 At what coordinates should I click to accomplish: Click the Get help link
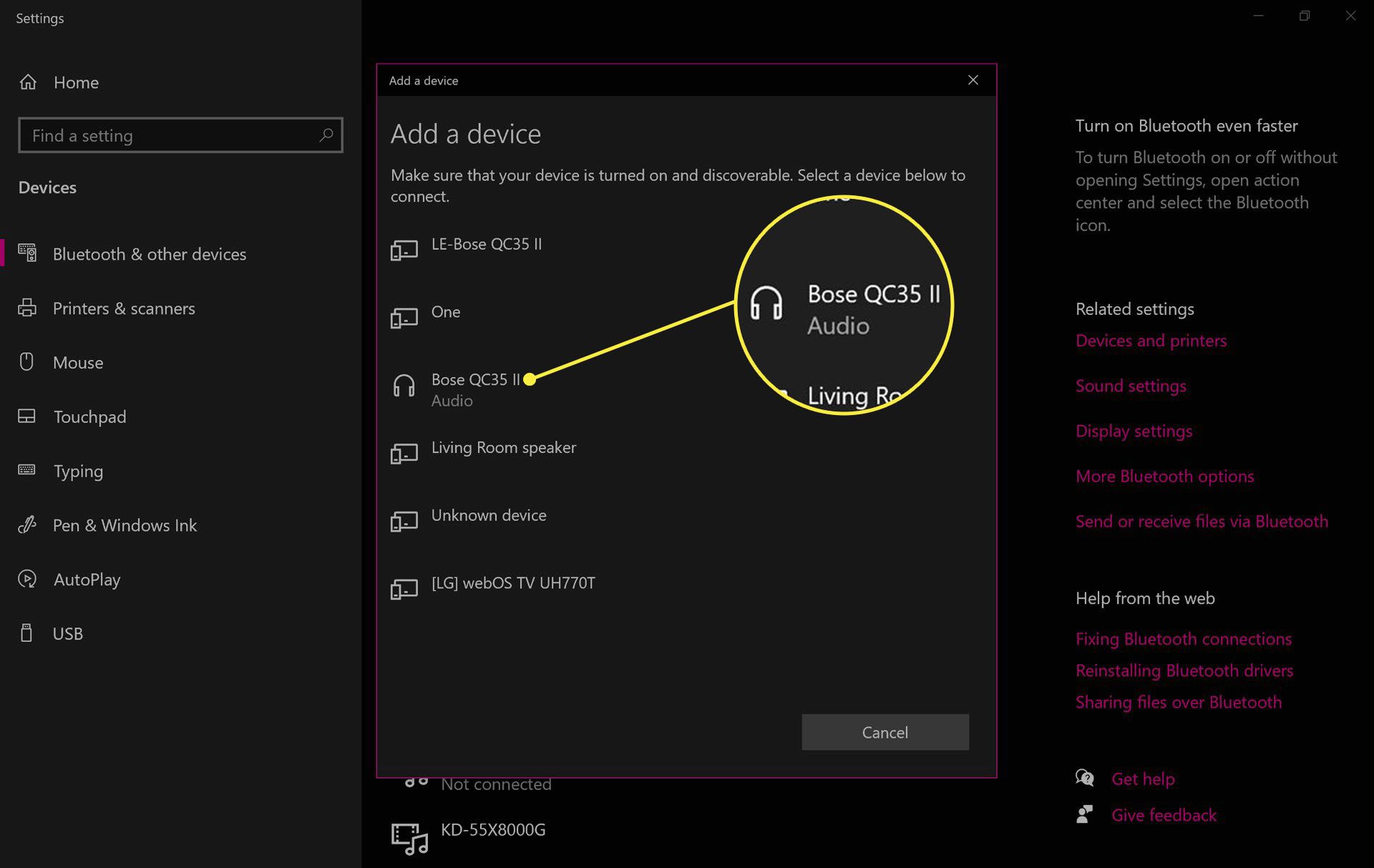coord(1143,779)
